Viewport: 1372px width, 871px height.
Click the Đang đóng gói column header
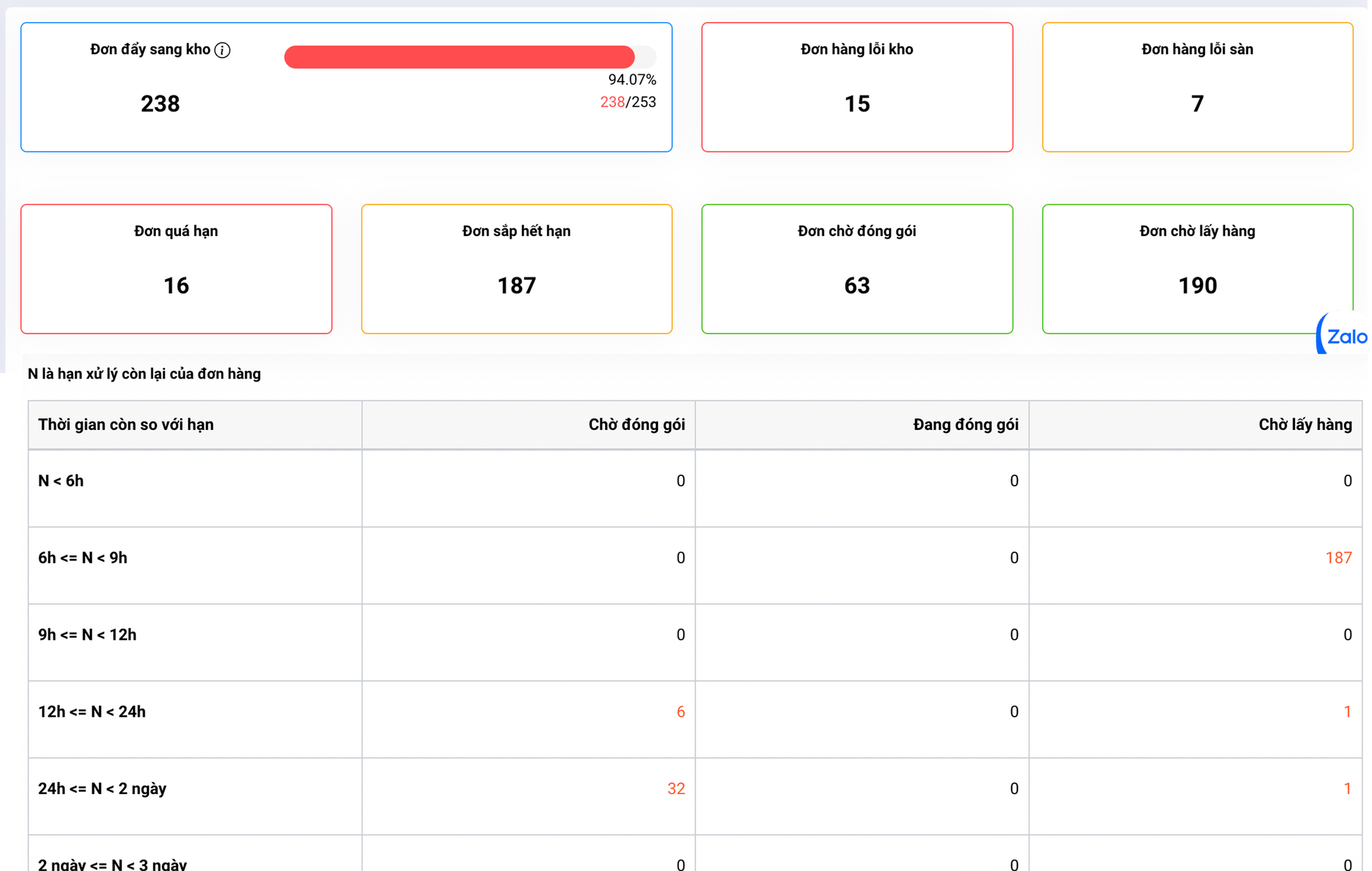pyautogui.click(x=965, y=425)
